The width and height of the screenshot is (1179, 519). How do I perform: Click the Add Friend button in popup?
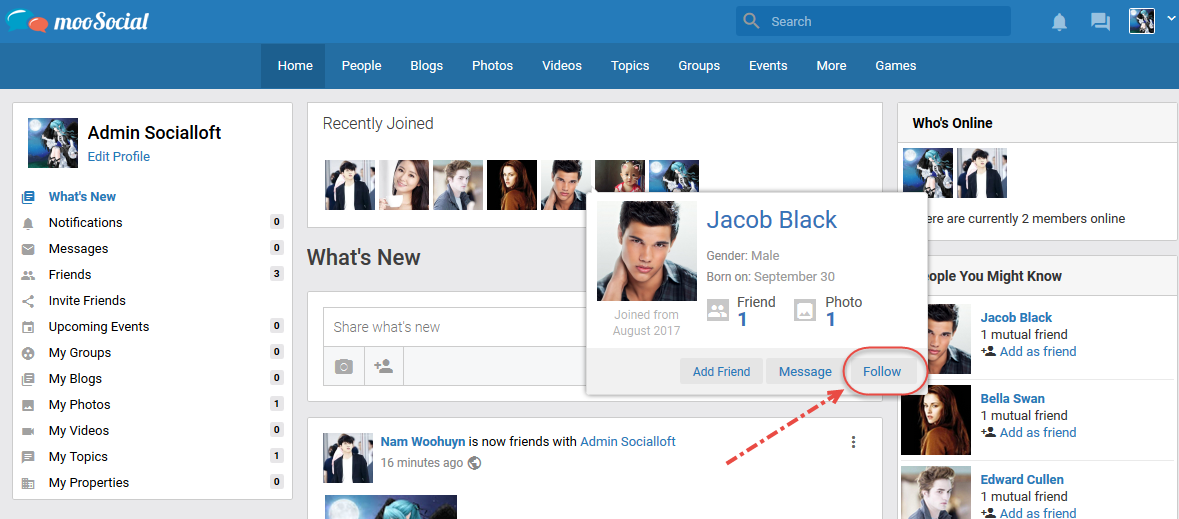722,372
